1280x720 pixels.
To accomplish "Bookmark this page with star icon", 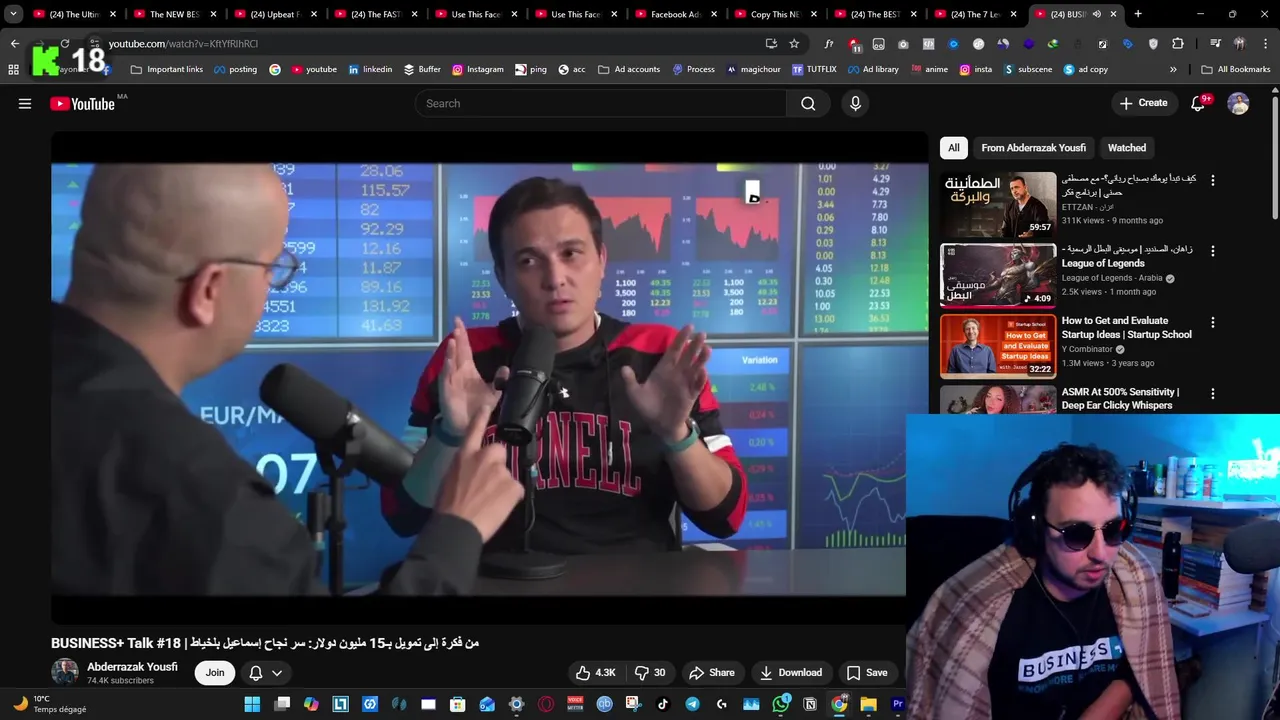I will [x=794, y=44].
